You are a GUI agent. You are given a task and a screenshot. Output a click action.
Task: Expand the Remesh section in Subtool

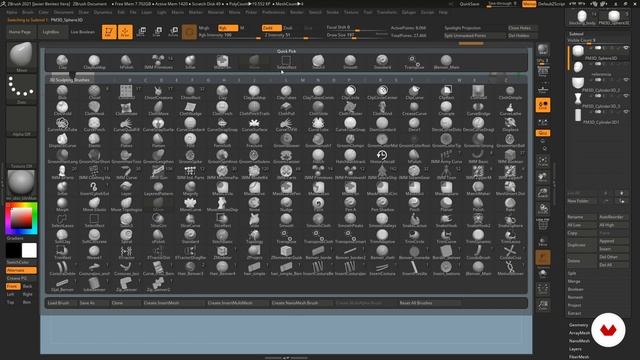pos(575,297)
